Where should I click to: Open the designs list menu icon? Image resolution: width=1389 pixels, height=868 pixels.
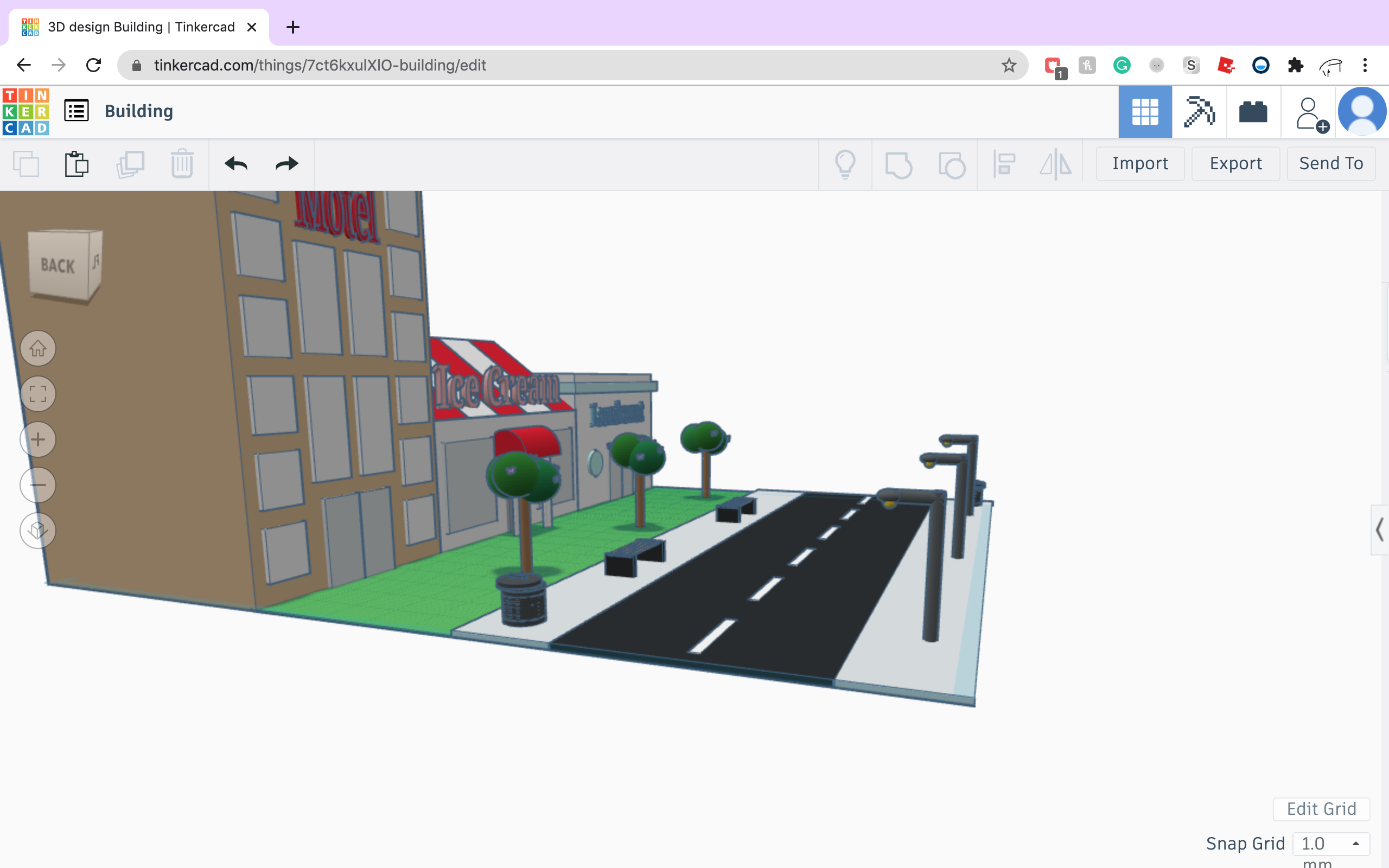pos(77,111)
